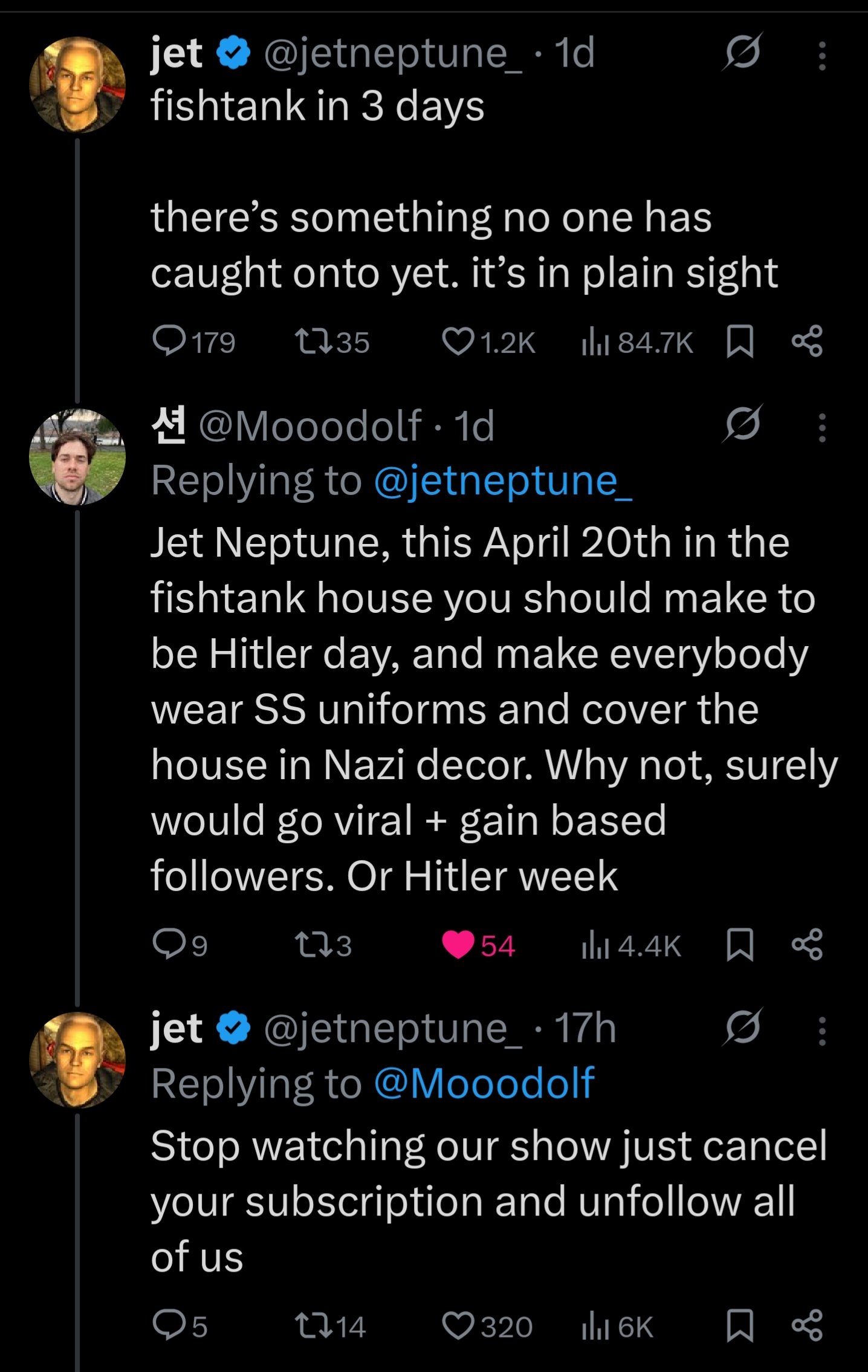Bookmark jet's 'Stop watching our show' reply
Viewport: 868px width, 1372px height.
click(739, 1326)
